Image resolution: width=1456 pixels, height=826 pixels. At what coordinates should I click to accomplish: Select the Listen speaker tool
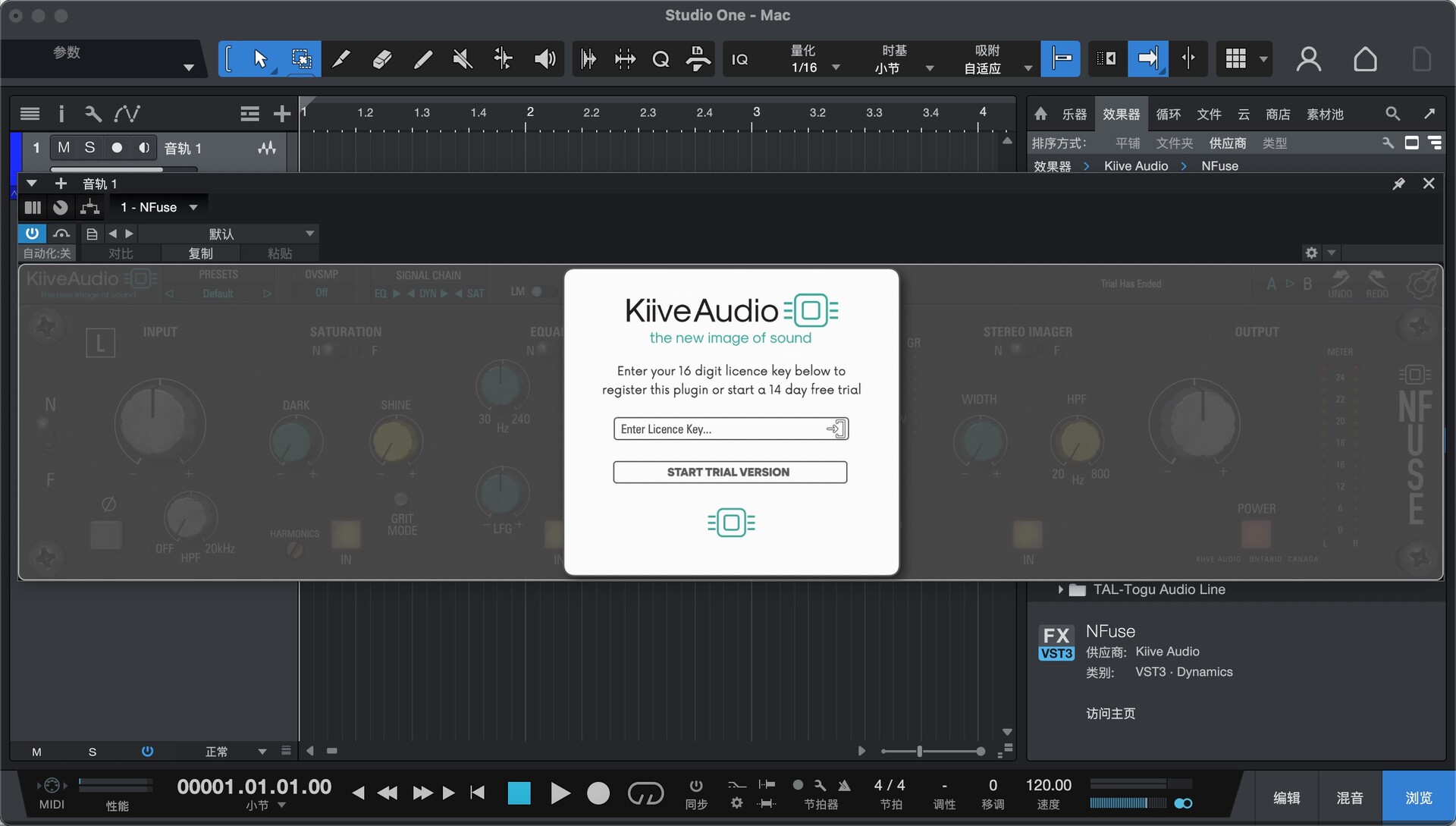point(544,59)
